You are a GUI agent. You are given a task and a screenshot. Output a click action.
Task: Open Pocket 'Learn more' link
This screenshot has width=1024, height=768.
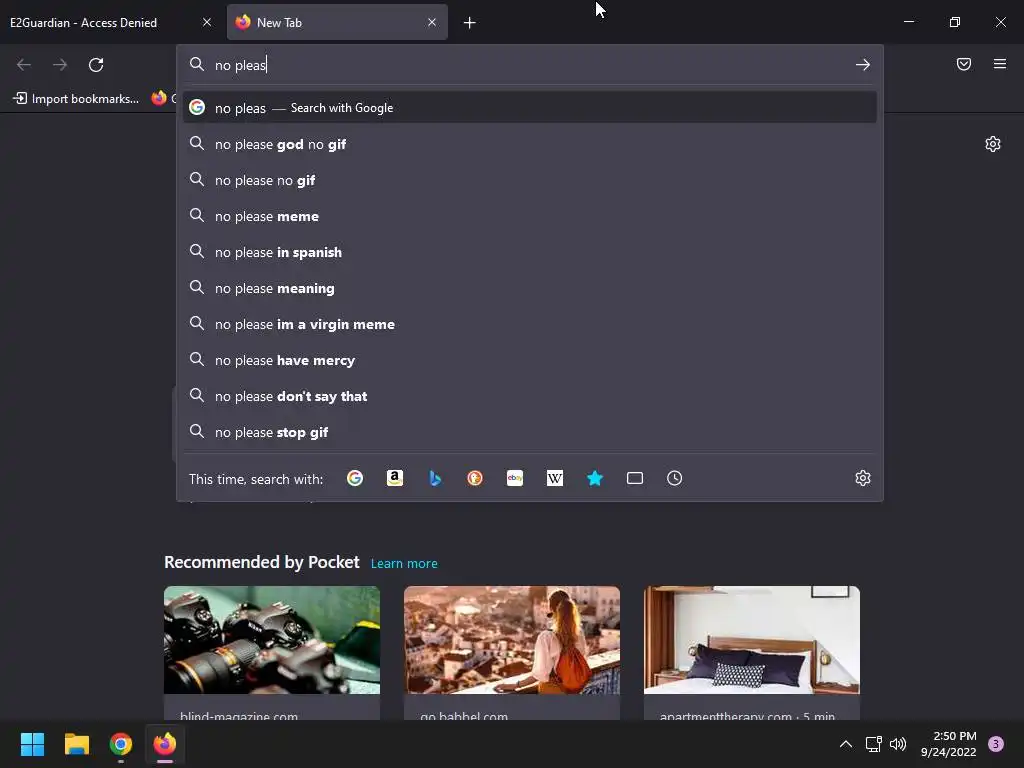coord(404,564)
